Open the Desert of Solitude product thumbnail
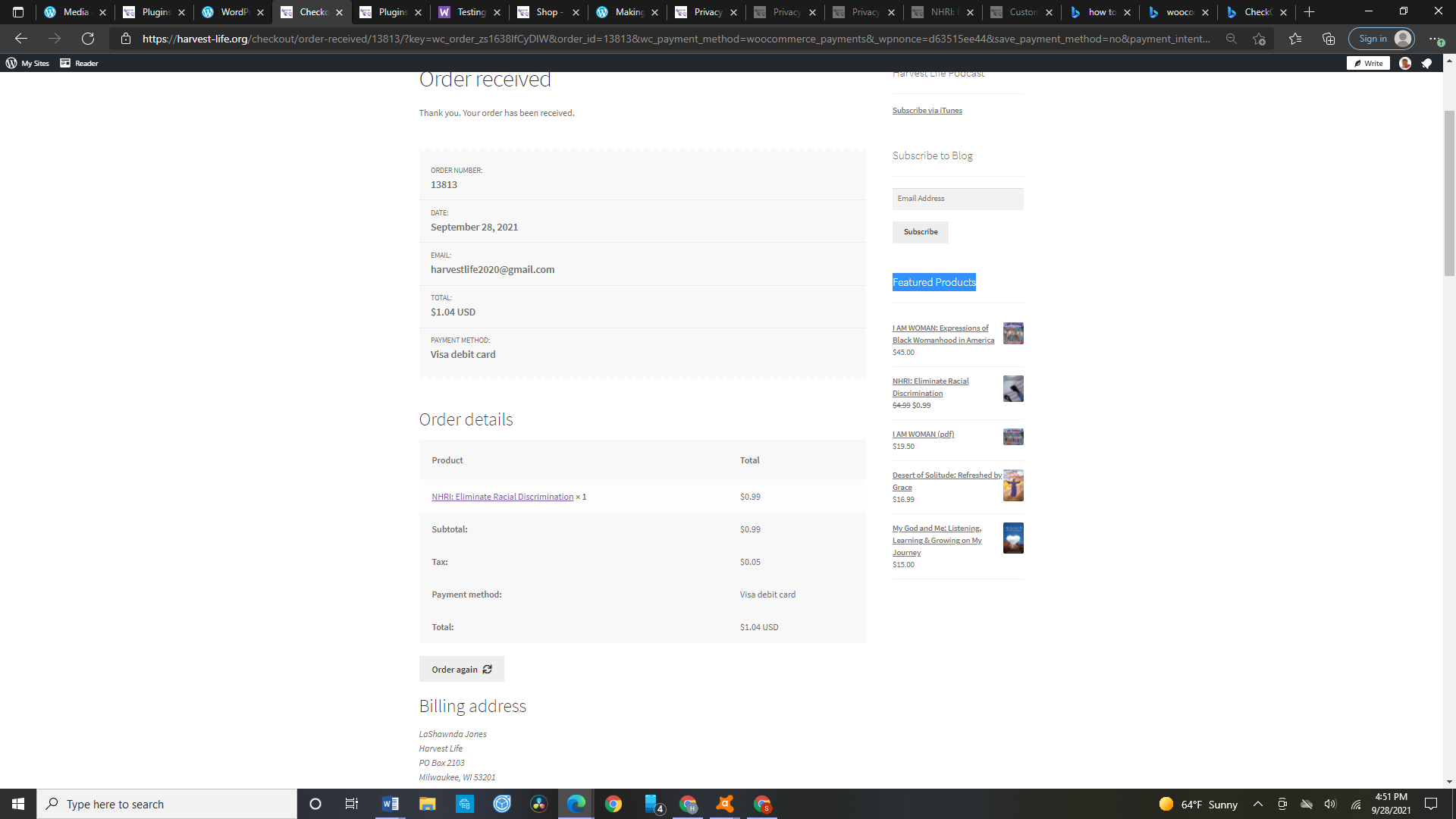Image resolution: width=1456 pixels, height=819 pixels. [x=1012, y=485]
